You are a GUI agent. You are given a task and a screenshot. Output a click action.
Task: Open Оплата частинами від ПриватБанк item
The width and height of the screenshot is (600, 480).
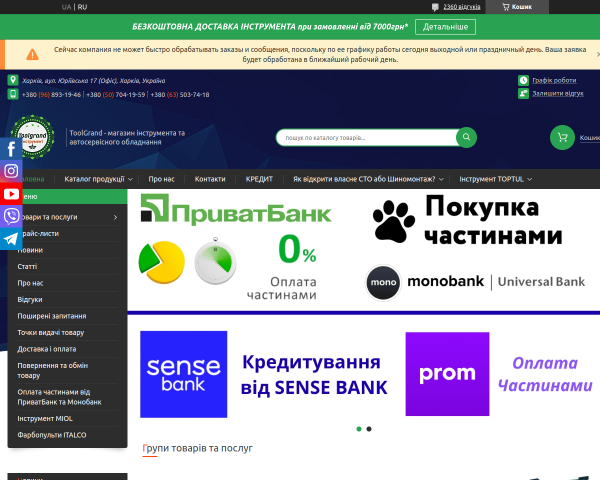click(x=59, y=397)
